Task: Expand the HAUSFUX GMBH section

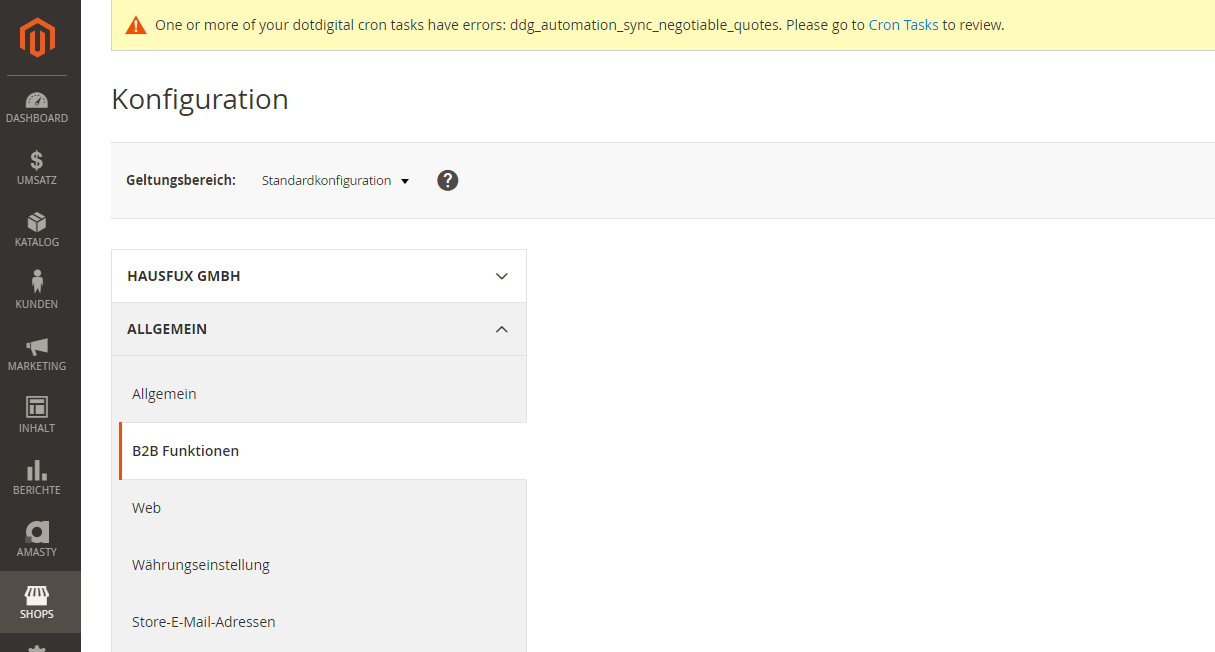Action: [318, 275]
